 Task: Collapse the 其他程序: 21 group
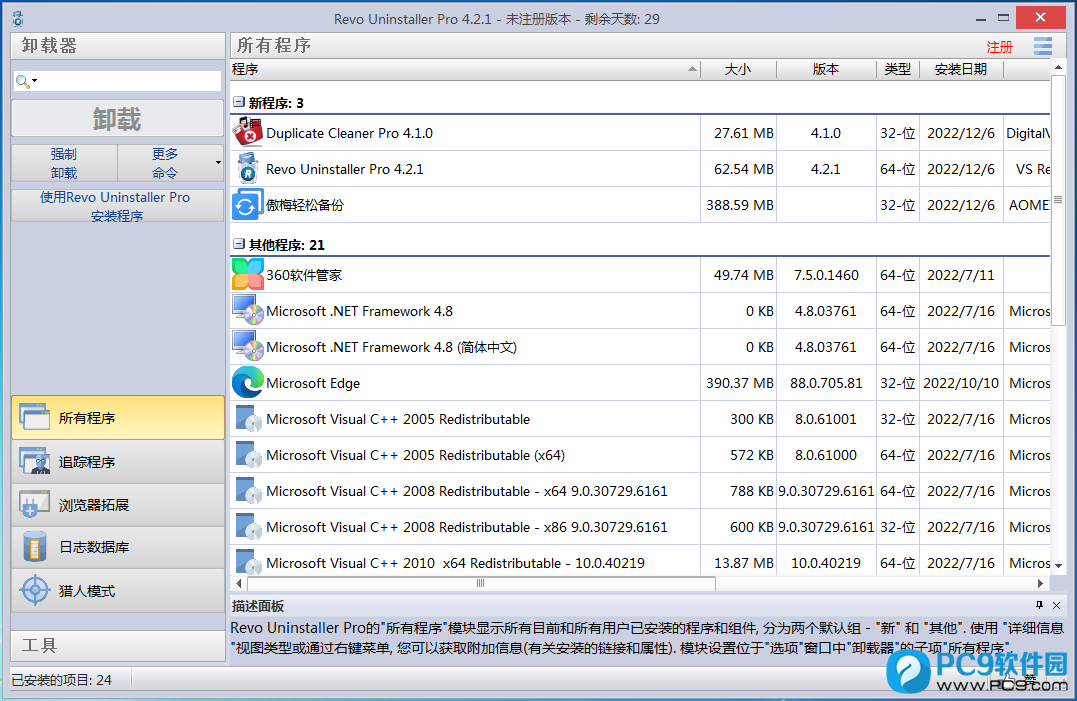[239, 244]
